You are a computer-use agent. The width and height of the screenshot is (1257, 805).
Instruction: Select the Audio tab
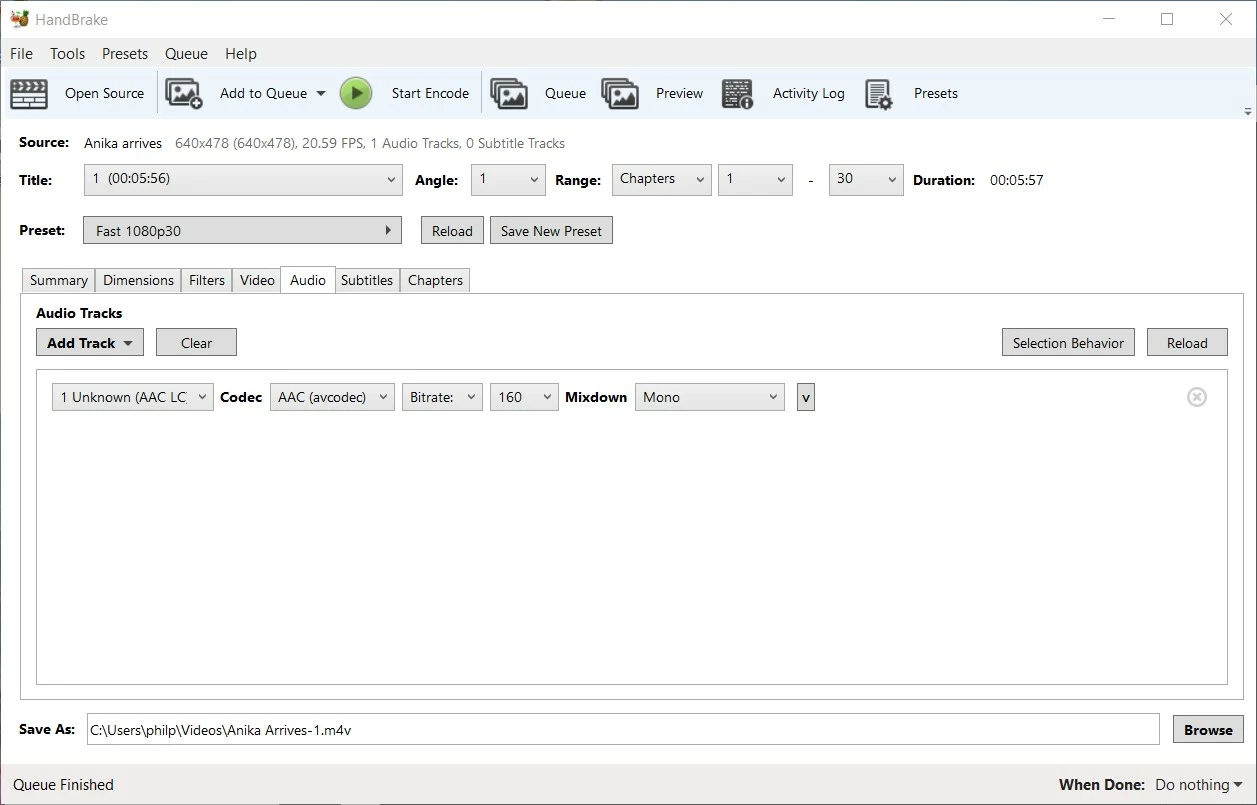pos(308,280)
